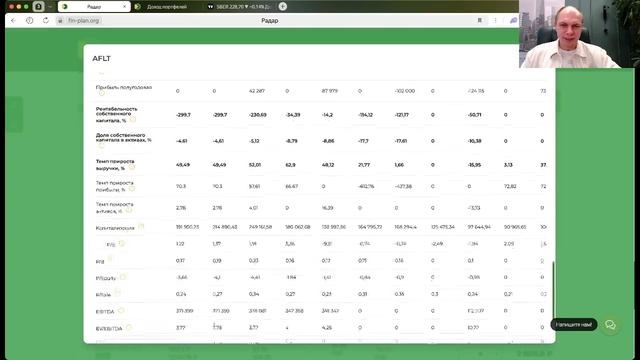The image size is (640, 360).
Task: Open the browser three-dots menu
Action: click(x=495, y=20)
